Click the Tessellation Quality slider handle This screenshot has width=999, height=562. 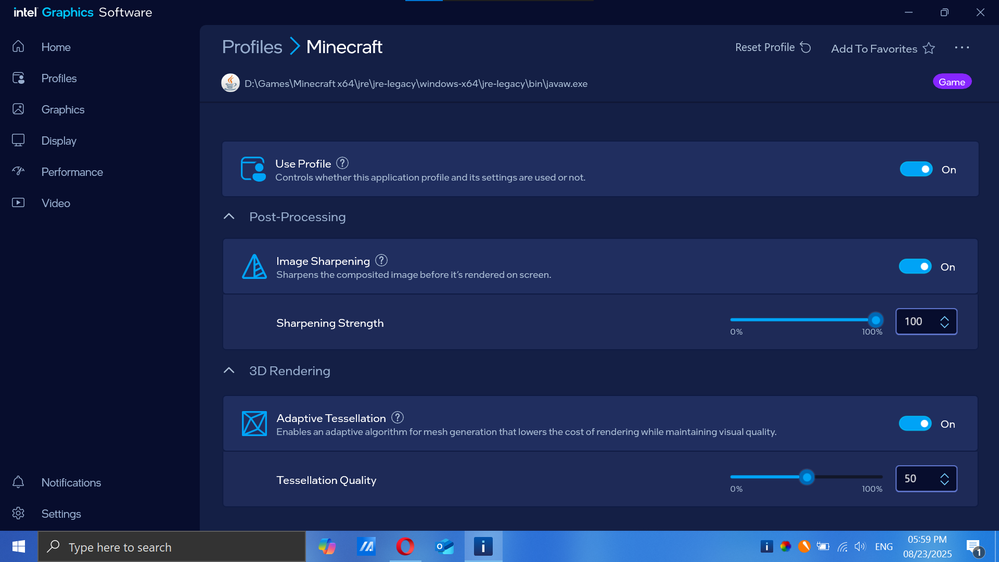807,477
